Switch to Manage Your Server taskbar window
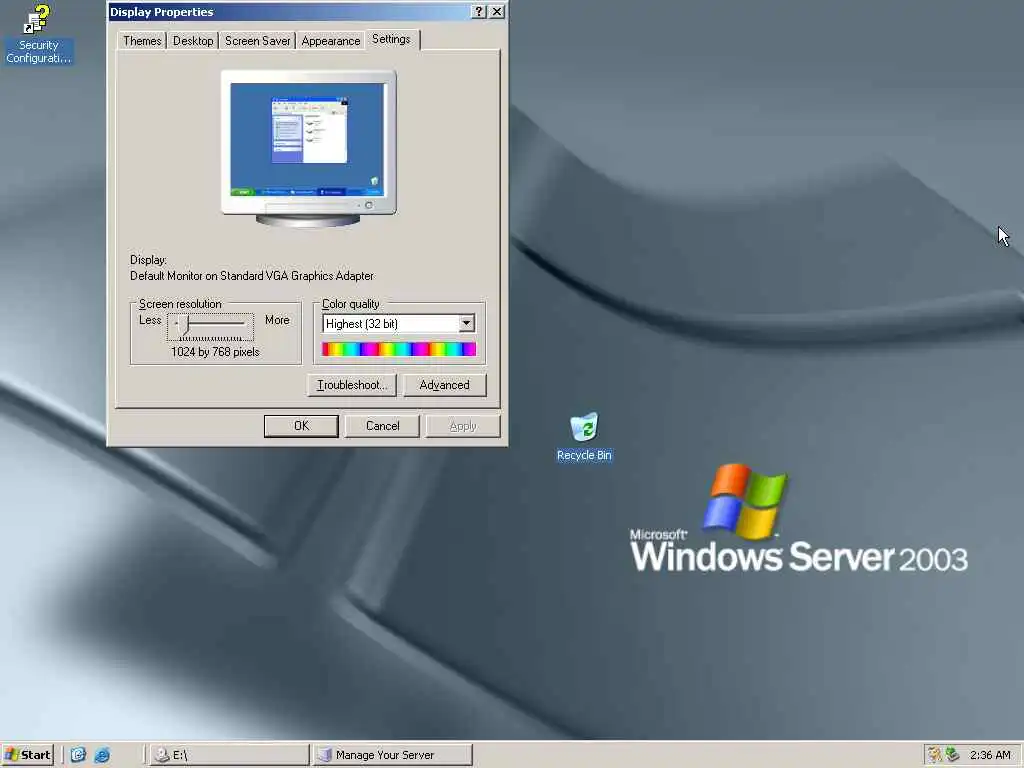Screen dimensions: 1024x768 tap(392, 755)
